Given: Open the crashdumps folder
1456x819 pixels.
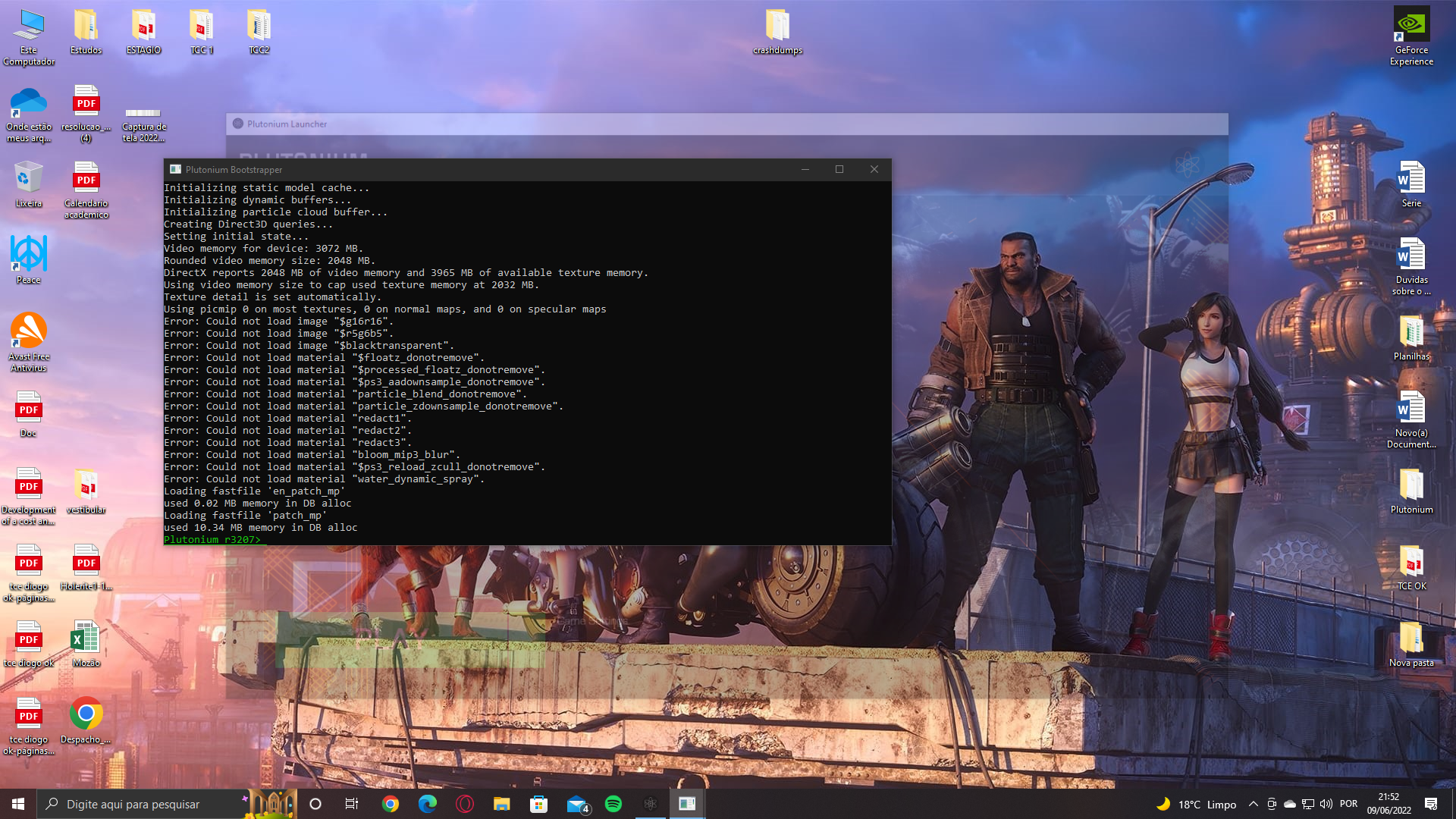Looking at the screenshot, I should pyautogui.click(x=777, y=32).
